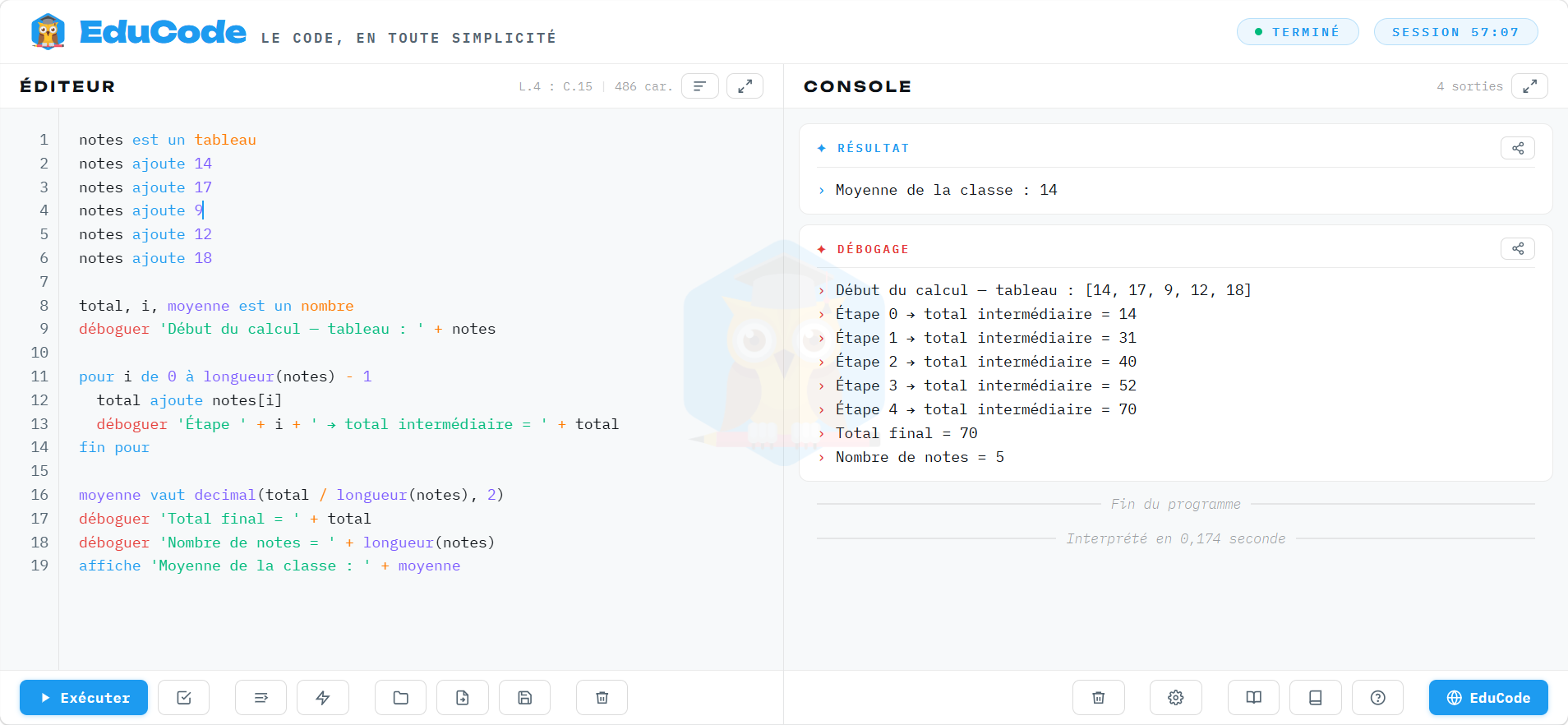The width and height of the screenshot is (1568, 725).
Task: Open console settings gear
Action: (1176, 698)
